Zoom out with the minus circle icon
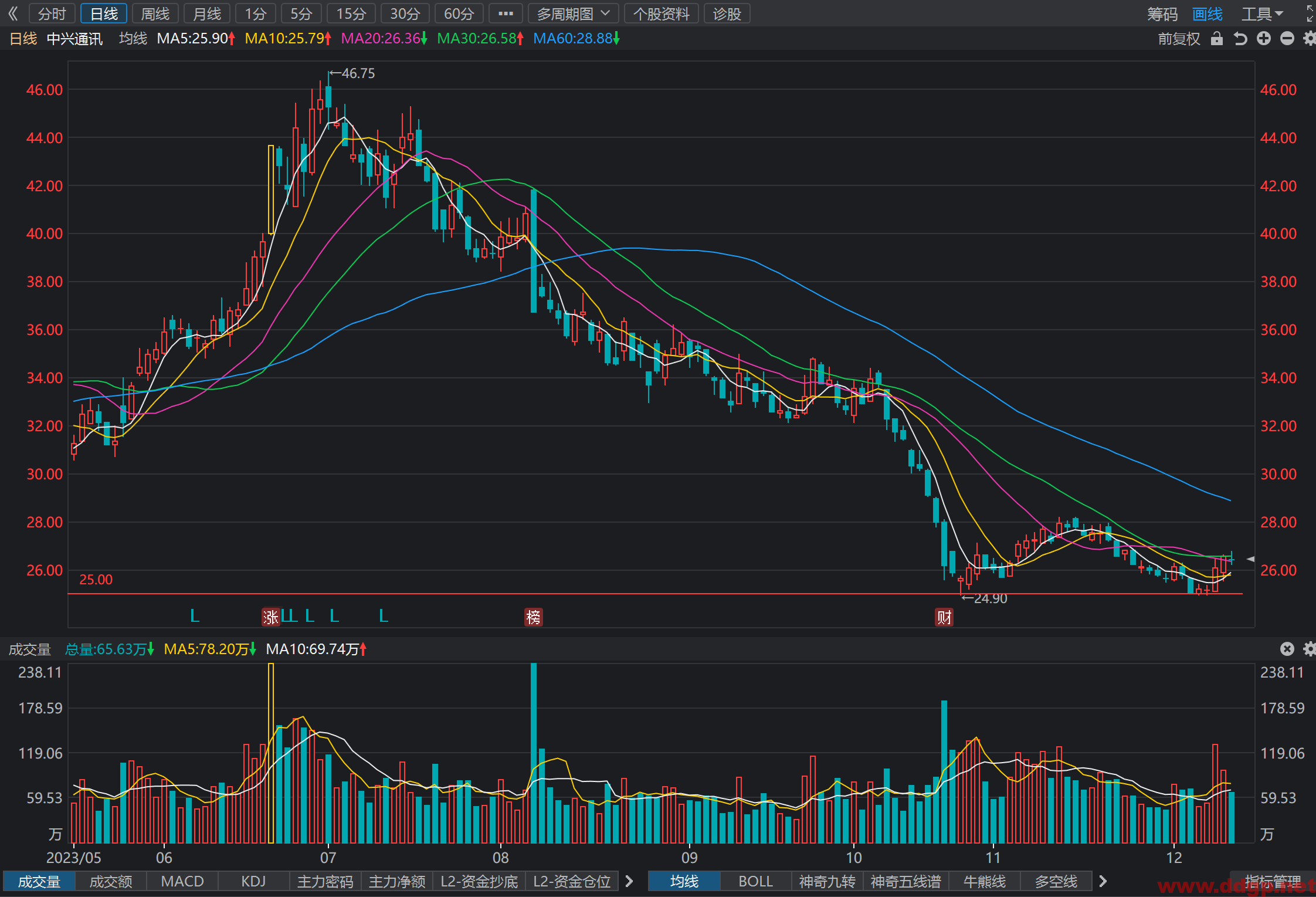 click(1287, 39)
